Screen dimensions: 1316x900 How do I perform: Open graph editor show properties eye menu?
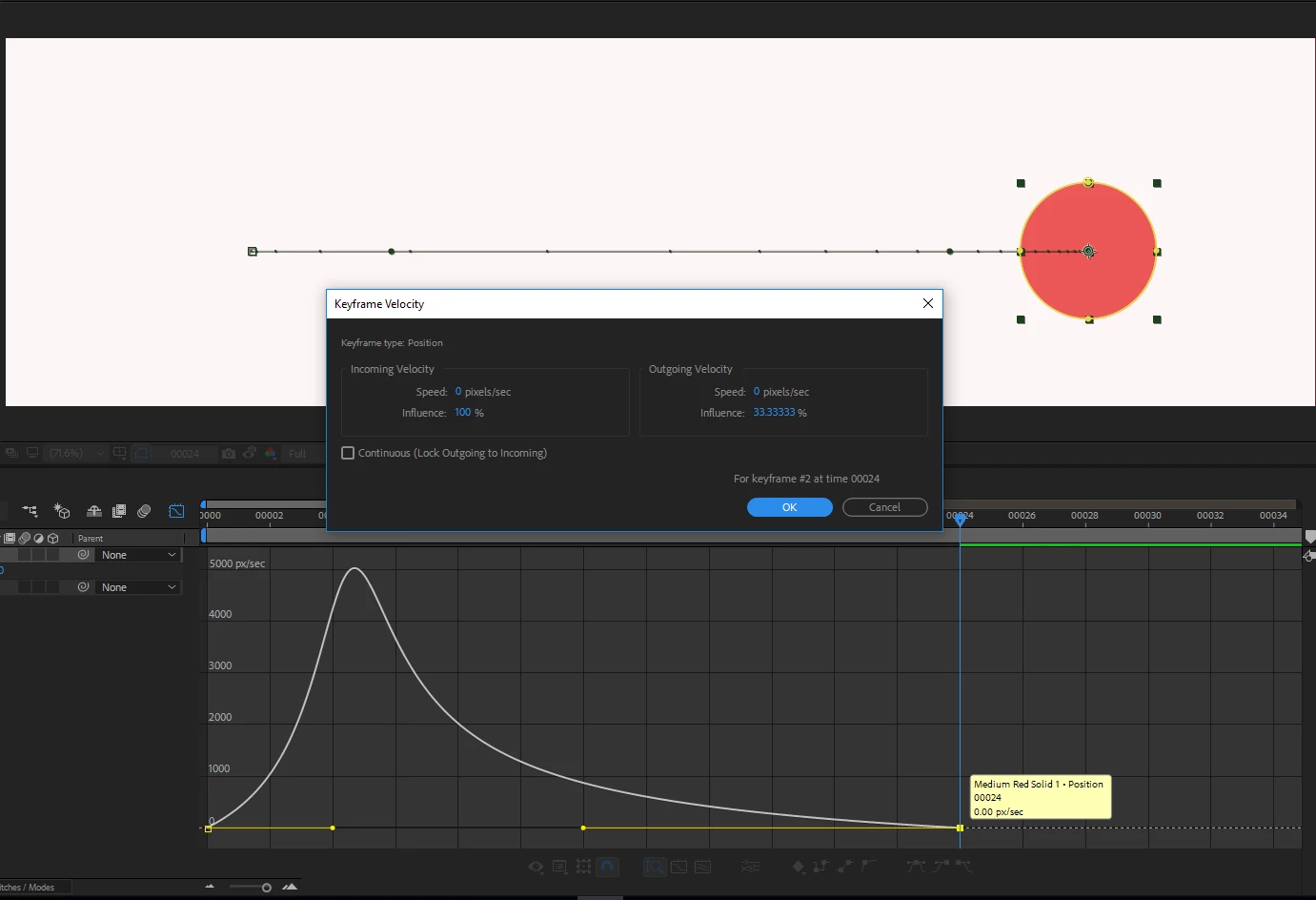point(537,867)
